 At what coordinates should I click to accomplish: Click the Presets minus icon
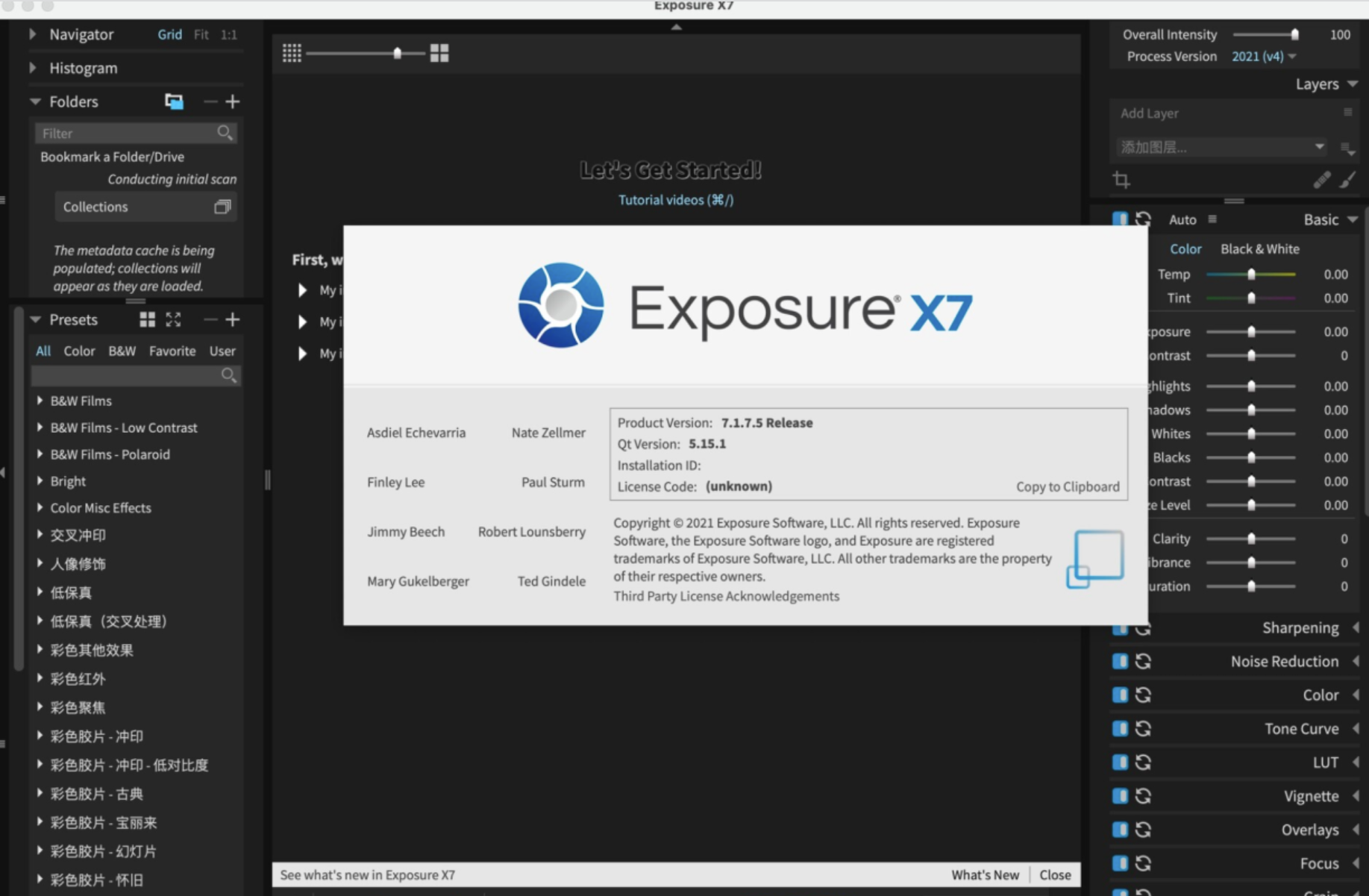(x=210, y=320)
